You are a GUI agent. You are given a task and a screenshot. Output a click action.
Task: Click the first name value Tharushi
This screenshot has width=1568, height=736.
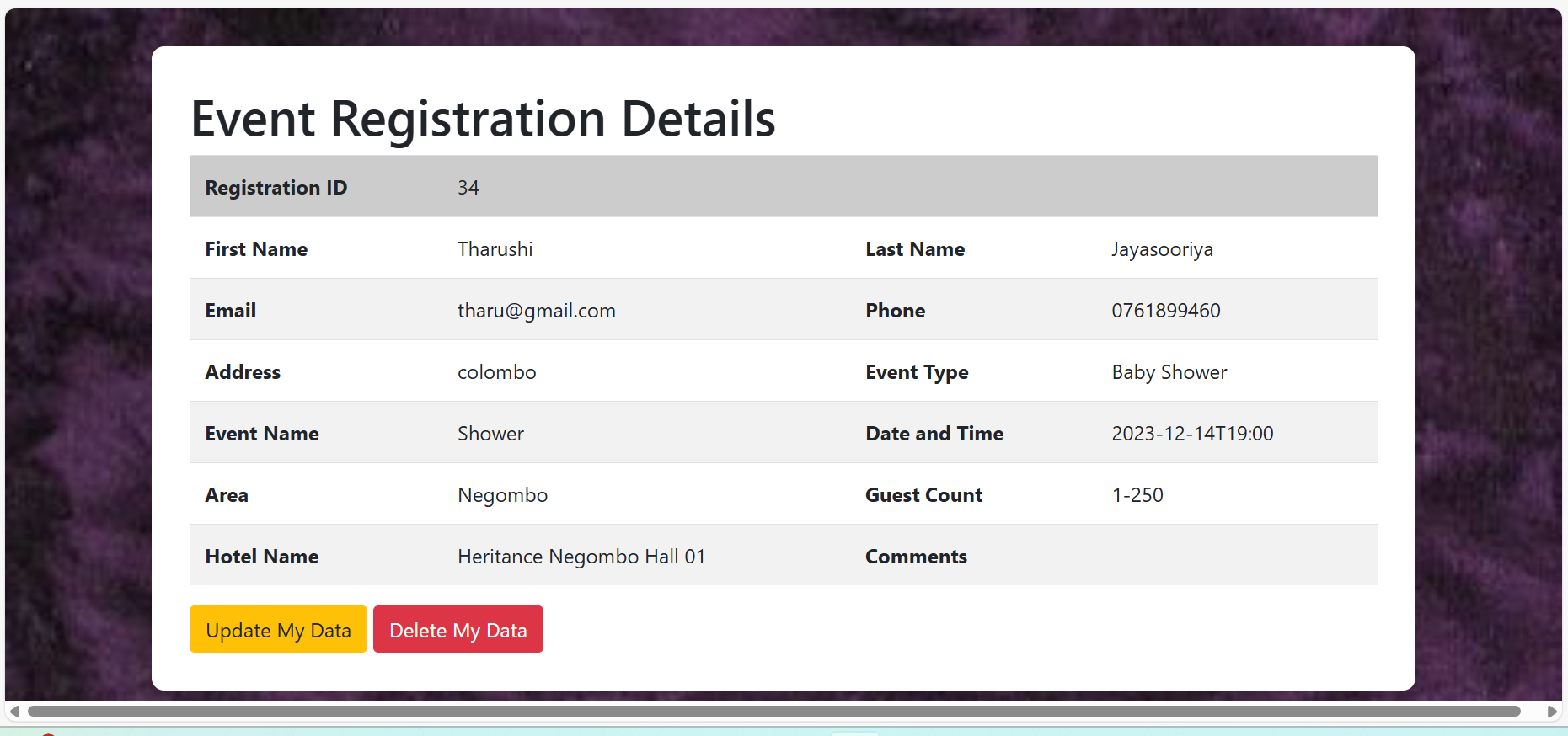[x=495, y=249]
